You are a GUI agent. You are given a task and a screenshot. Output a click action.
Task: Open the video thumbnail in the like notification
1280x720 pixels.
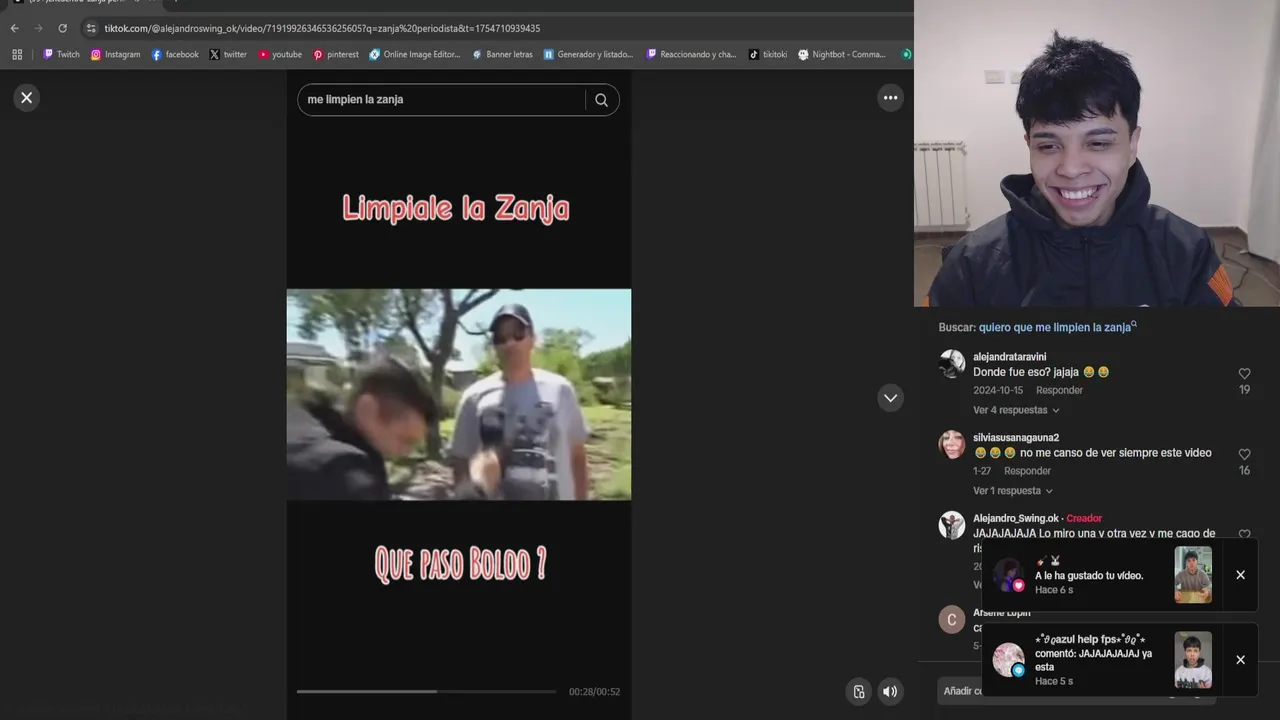pos(1193,575)
